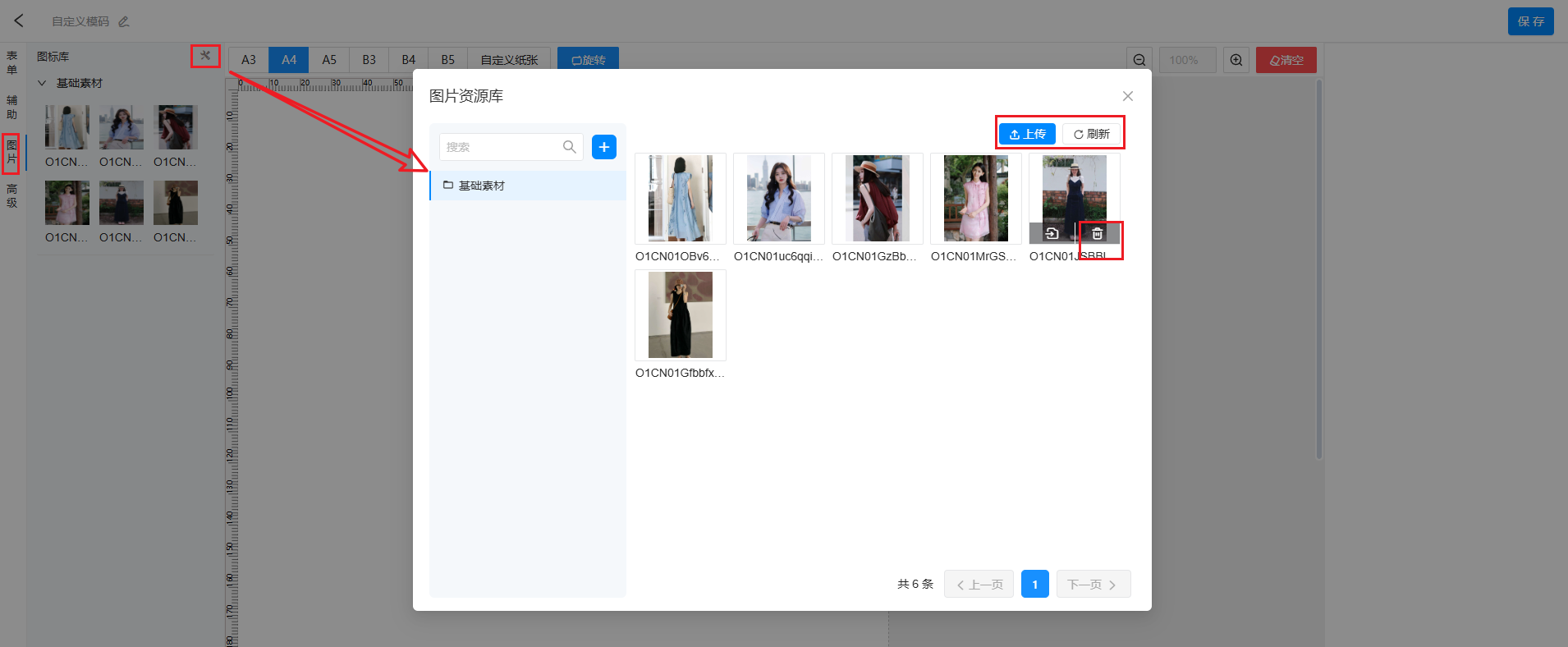This screenshot has height=647, width=1568.
Task: Switch to the 图片 side tab
Action: 11,154
